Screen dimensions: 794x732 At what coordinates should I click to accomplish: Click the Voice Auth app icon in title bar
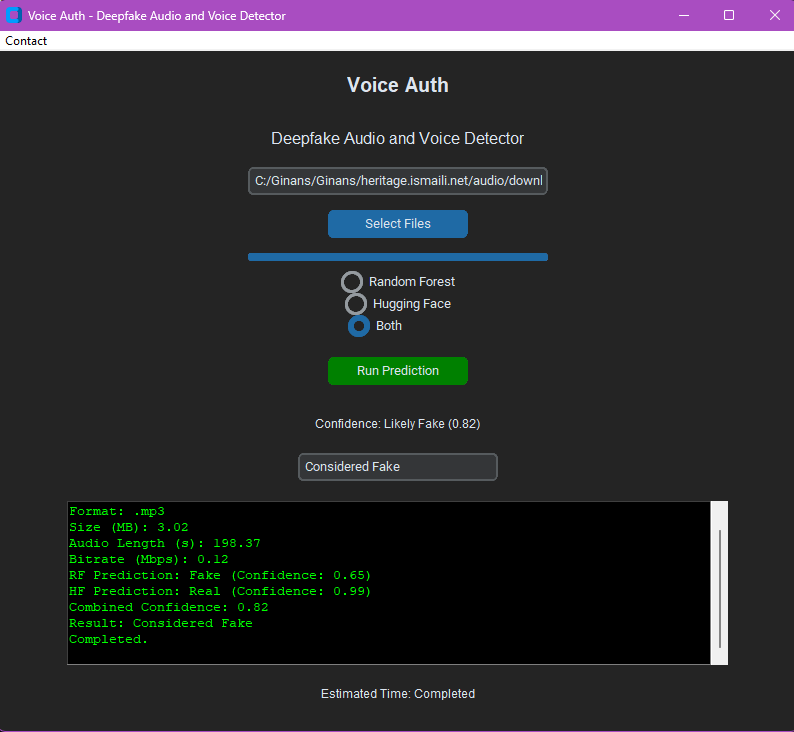(x=14, y=15)
